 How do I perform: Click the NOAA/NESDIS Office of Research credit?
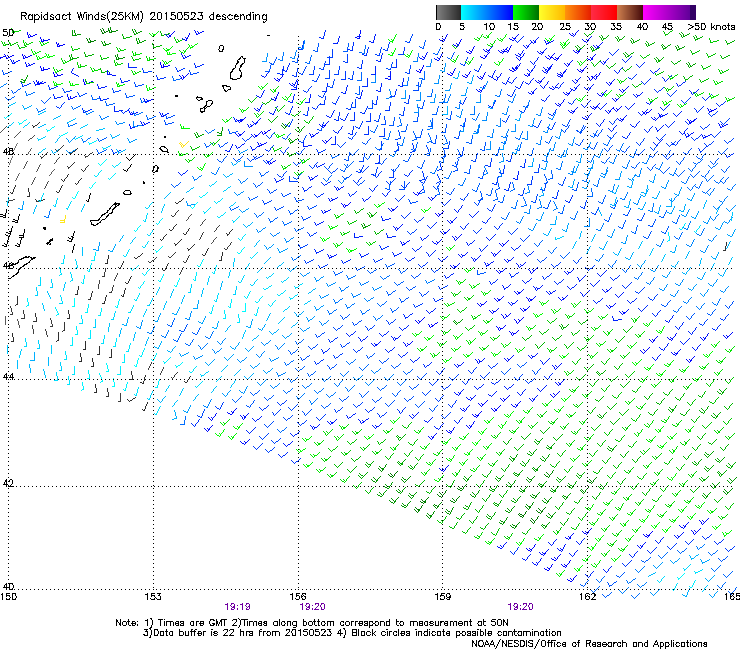589,643
